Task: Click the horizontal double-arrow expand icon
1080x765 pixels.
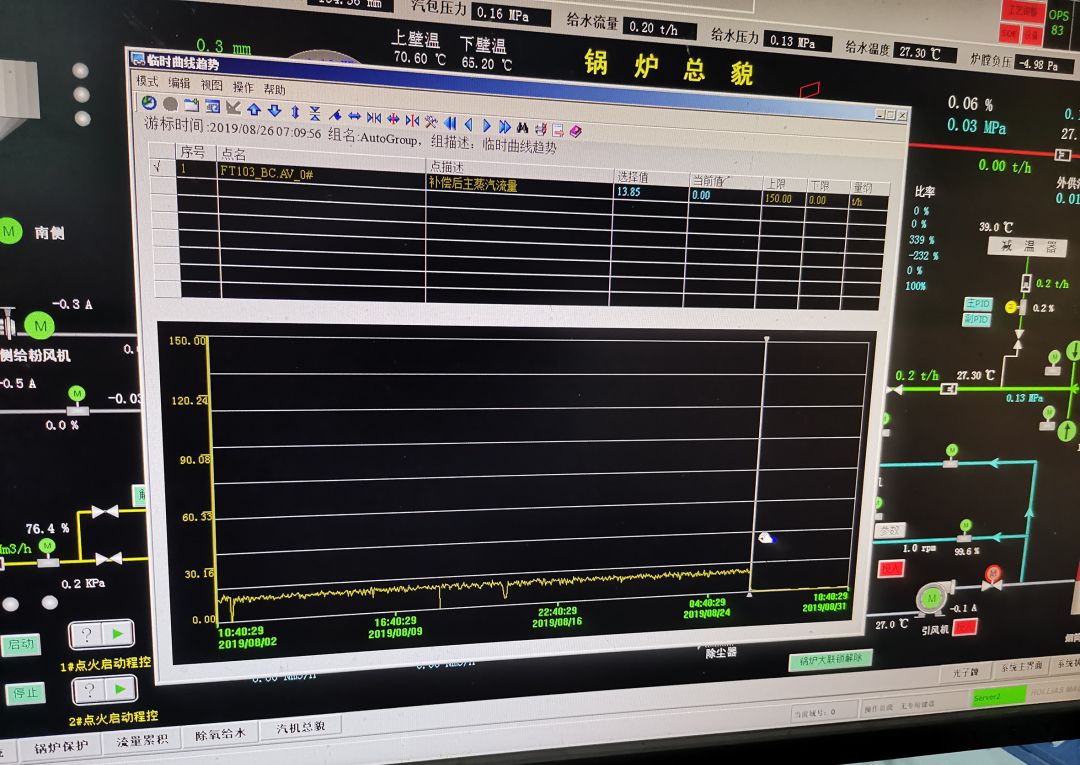Action: coord(355,116)
